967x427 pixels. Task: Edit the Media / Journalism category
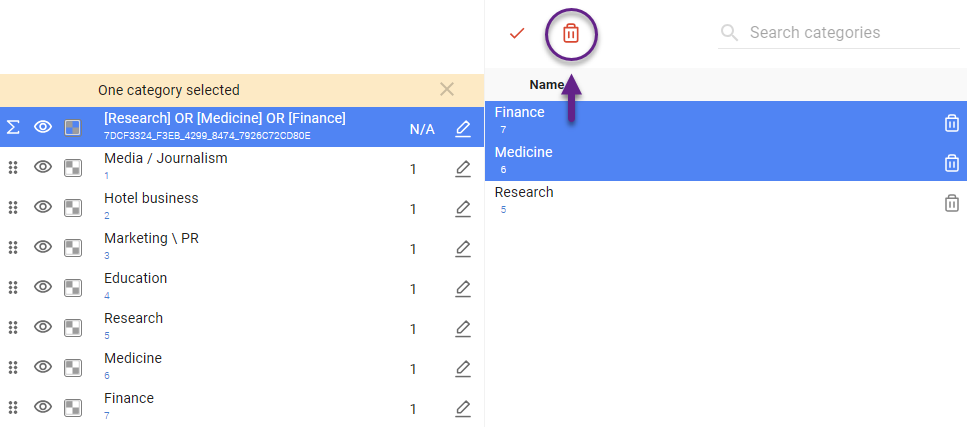point(462,169)
